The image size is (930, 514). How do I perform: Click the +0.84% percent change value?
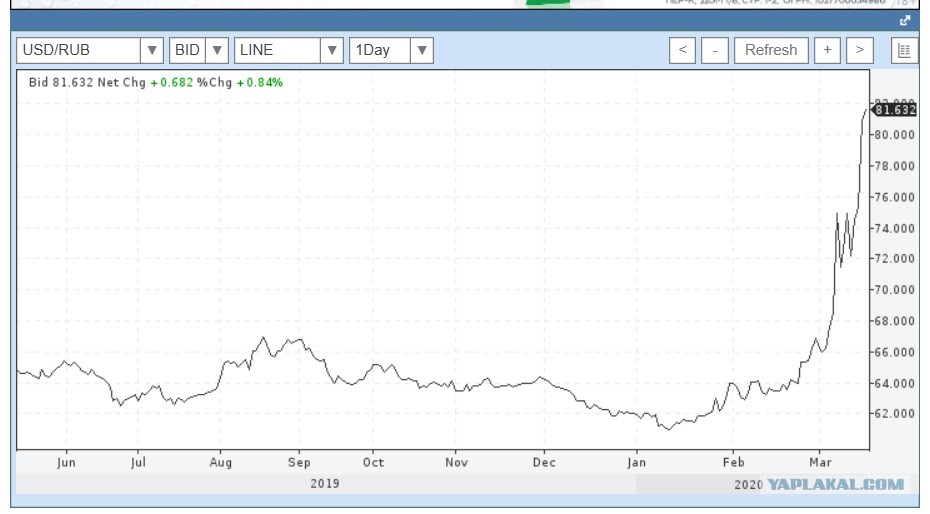pyautogui.click(x=260, y=82)
